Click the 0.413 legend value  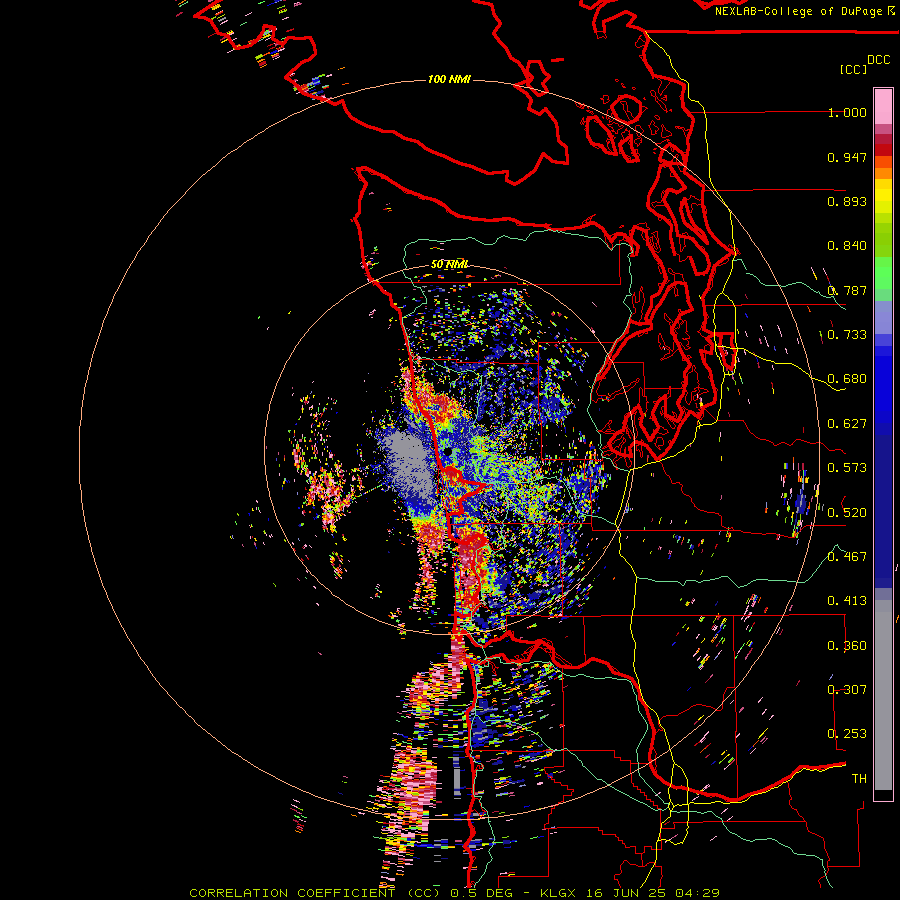(x=847, y=601)
